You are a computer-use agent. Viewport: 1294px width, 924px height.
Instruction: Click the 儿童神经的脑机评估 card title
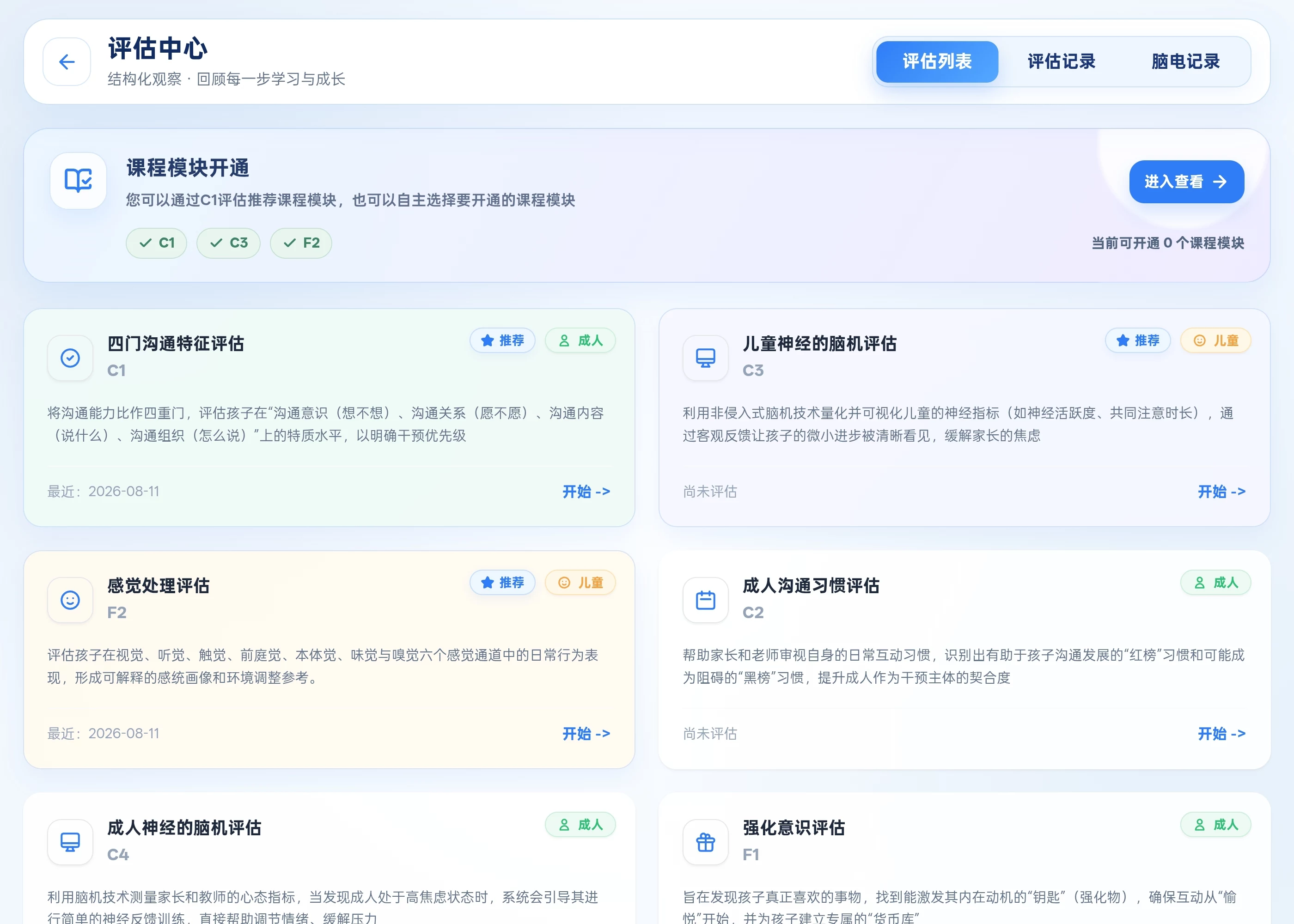point(820,344)
